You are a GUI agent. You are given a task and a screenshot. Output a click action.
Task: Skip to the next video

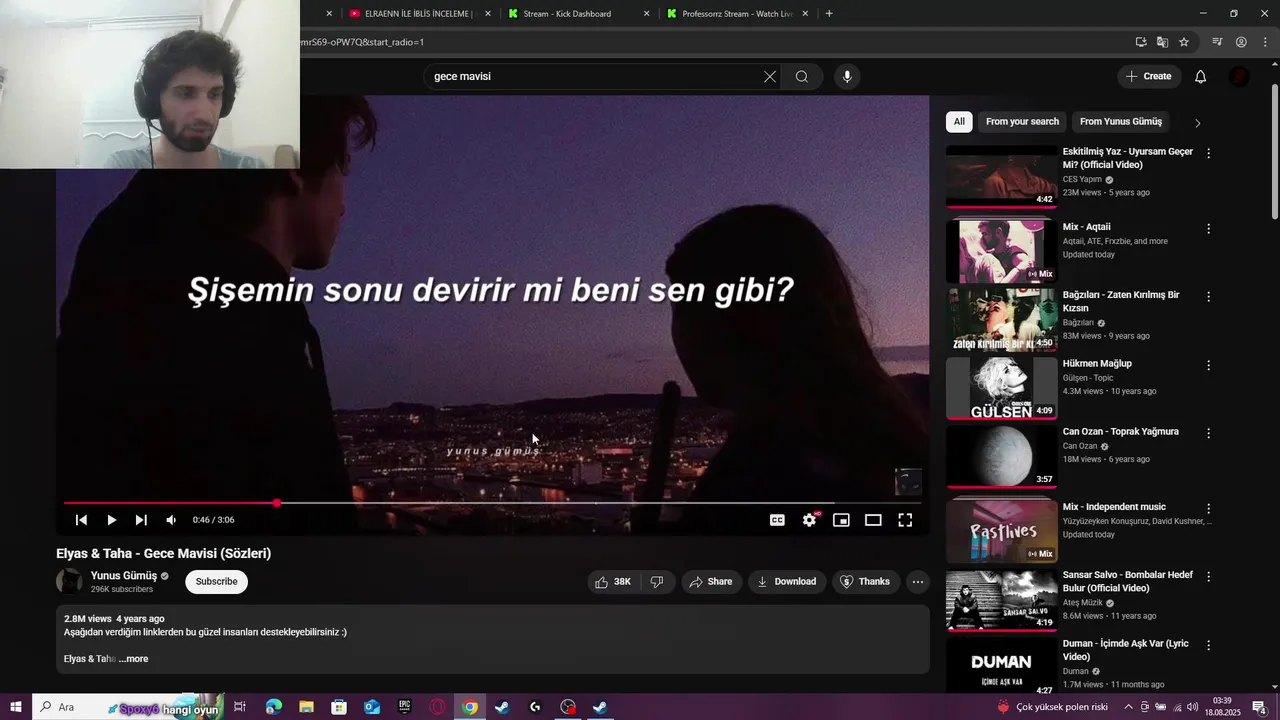(x=141, y=520)
